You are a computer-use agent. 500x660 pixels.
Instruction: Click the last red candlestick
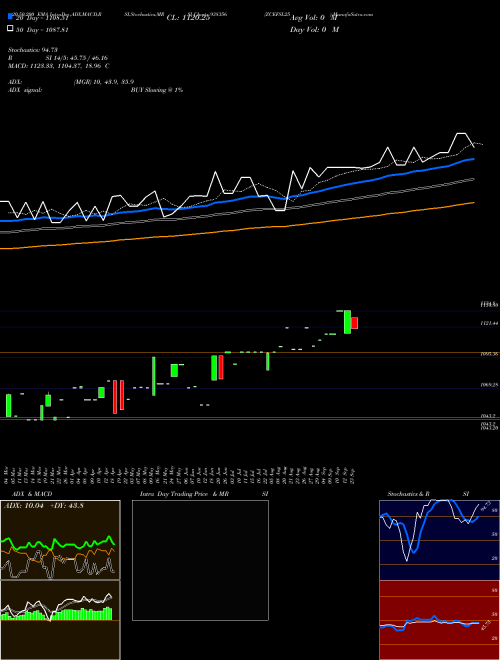coord(354,323)
